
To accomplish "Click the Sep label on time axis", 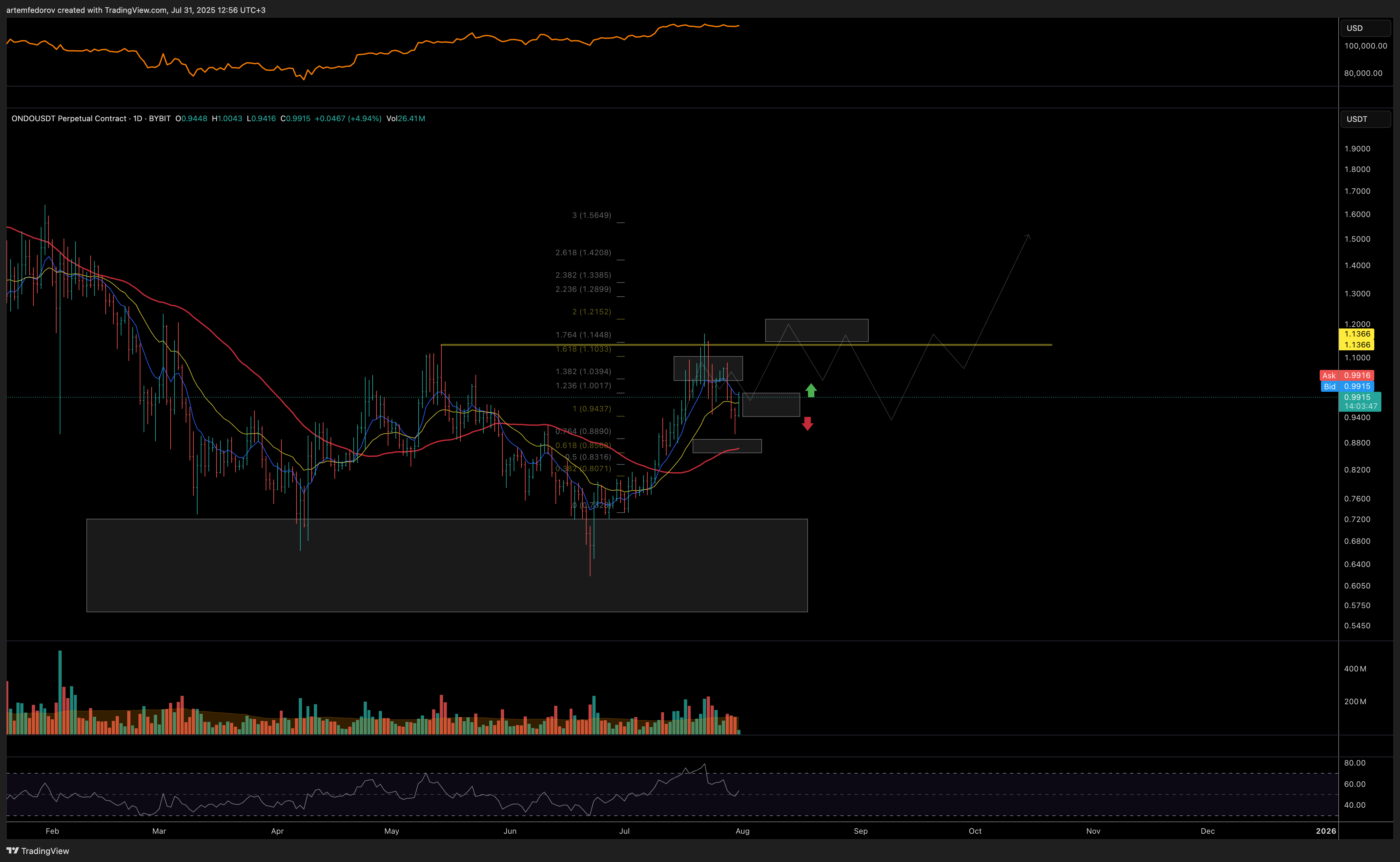I will pyautogui.click(x=860, y=831).
